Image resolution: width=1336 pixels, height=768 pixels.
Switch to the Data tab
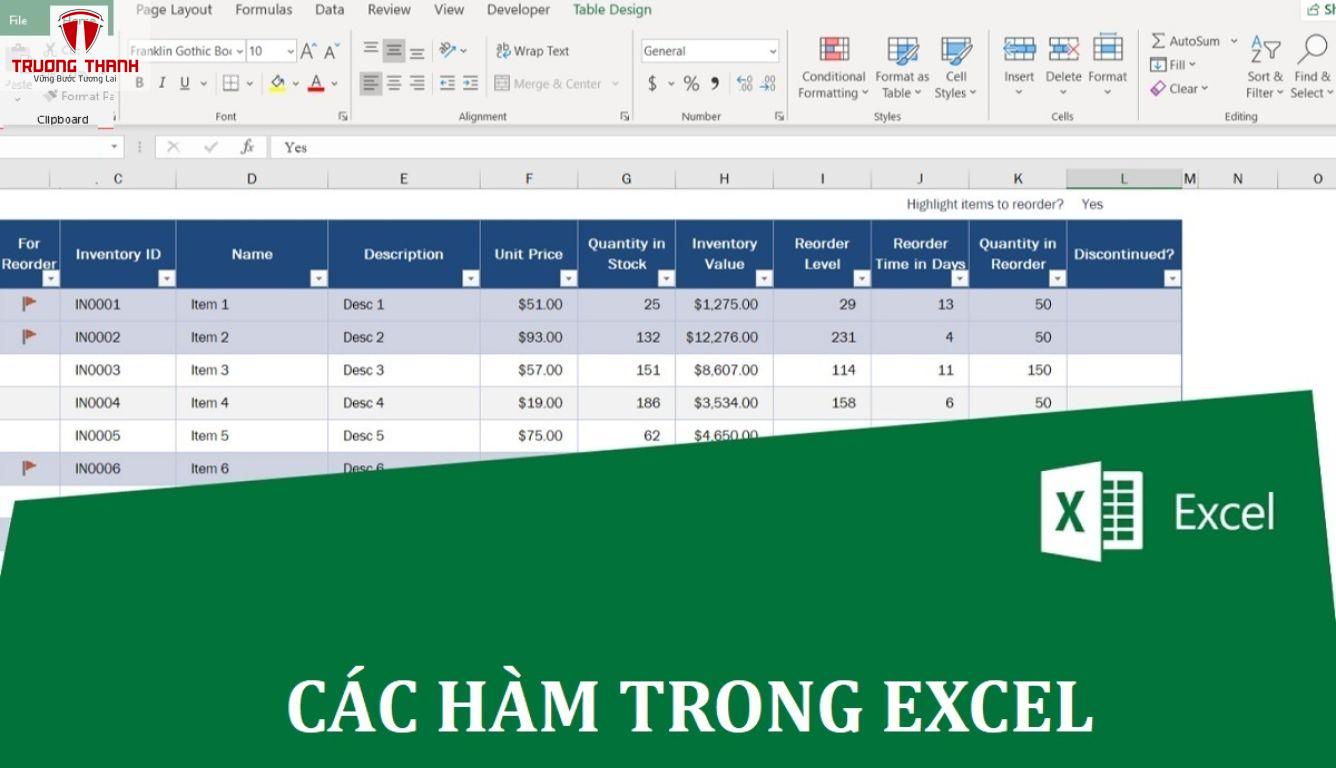pyautogui.click(x=329, y=10)
